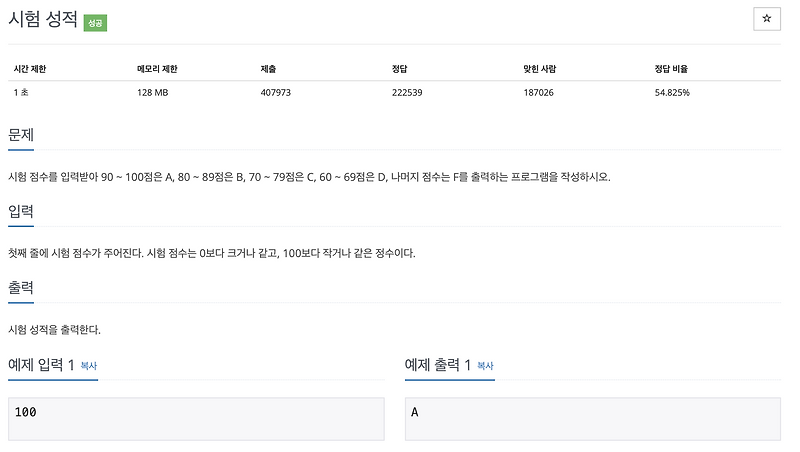Select the 정답 비율 column header
The height and width of the screenshot is (452, 800).
(671, 69)
